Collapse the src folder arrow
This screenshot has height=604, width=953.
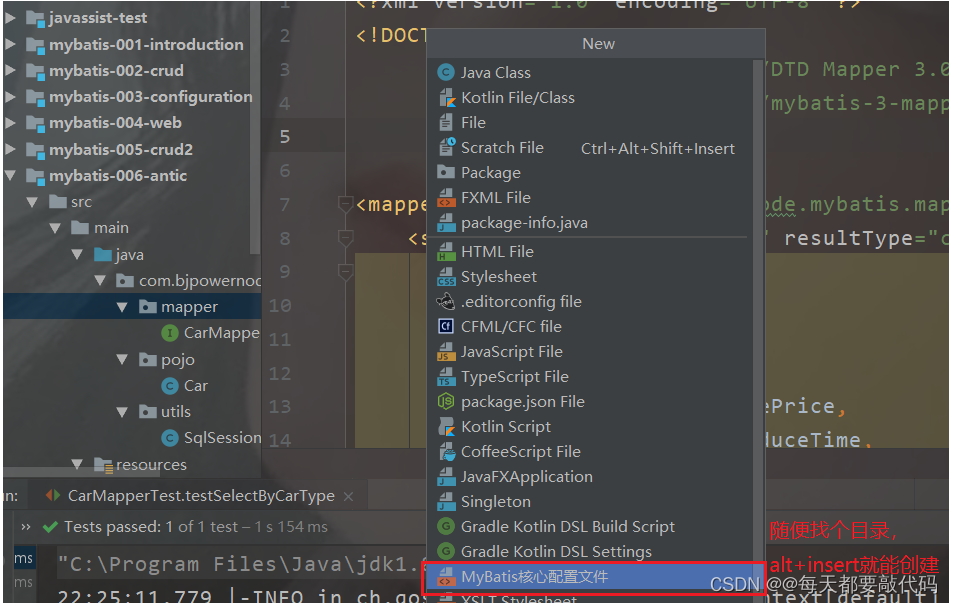pos(32,202)
